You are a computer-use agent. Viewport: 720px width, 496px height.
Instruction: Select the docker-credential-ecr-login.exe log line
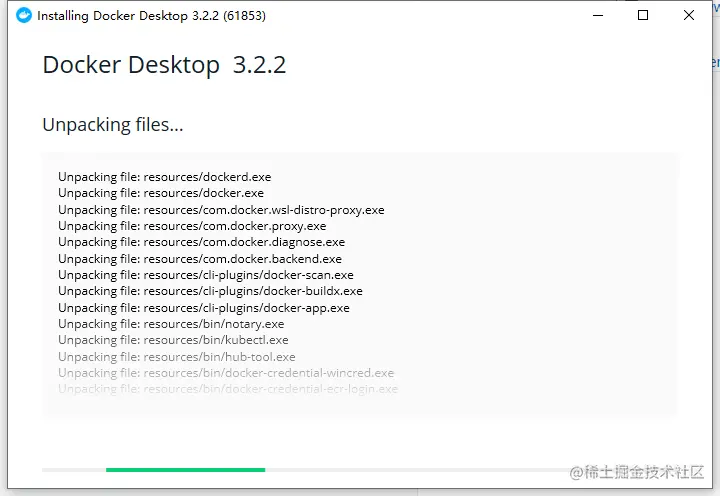coord(228,389)
